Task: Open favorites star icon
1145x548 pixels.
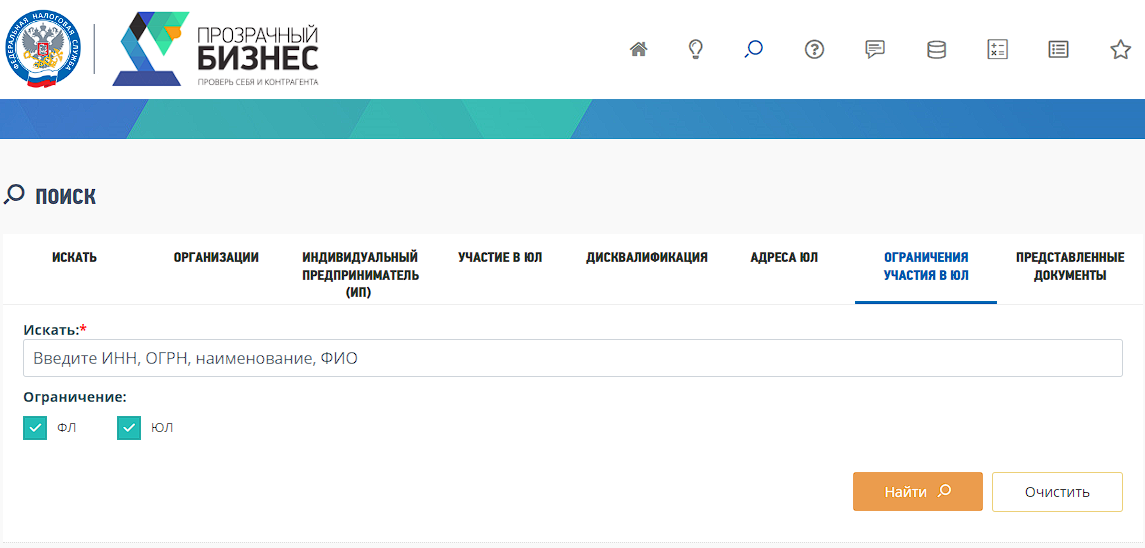Action: (x=1120, y=49)
